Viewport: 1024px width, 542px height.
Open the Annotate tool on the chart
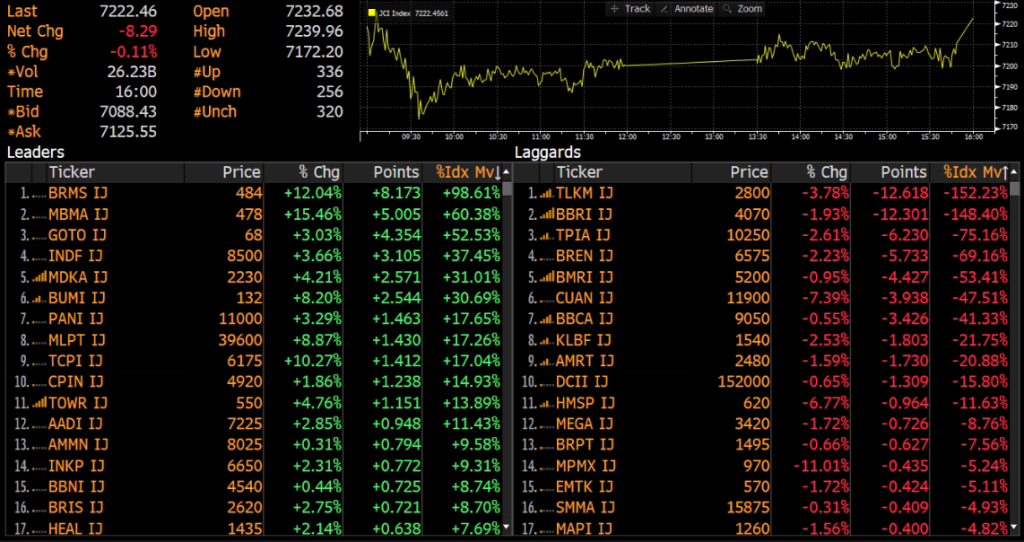coord(686,8)
